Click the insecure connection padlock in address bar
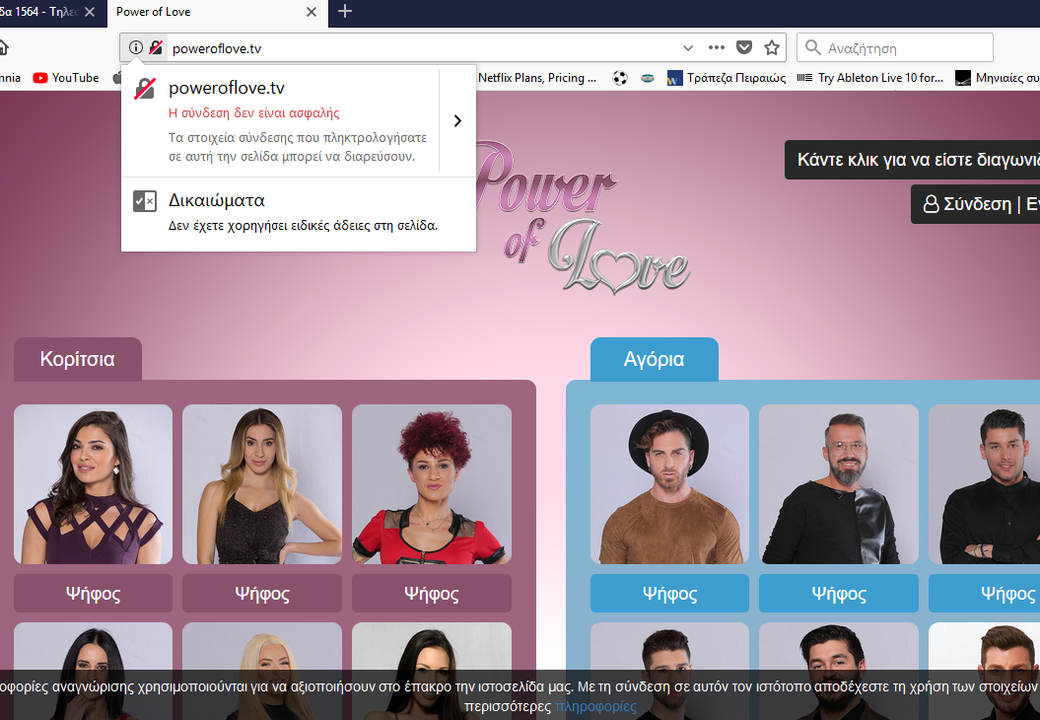 point(156,48)
